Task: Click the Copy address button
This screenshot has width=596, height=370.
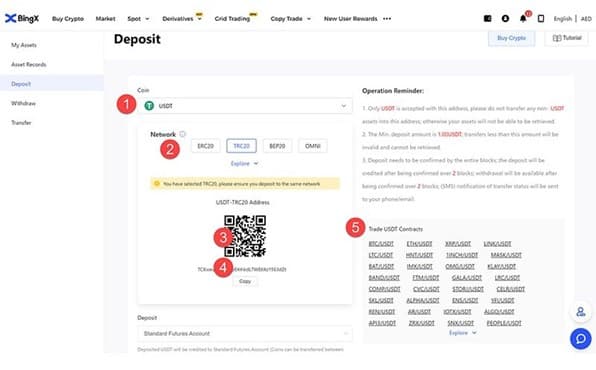Action: pyautogui.click(x=245, y=281)
